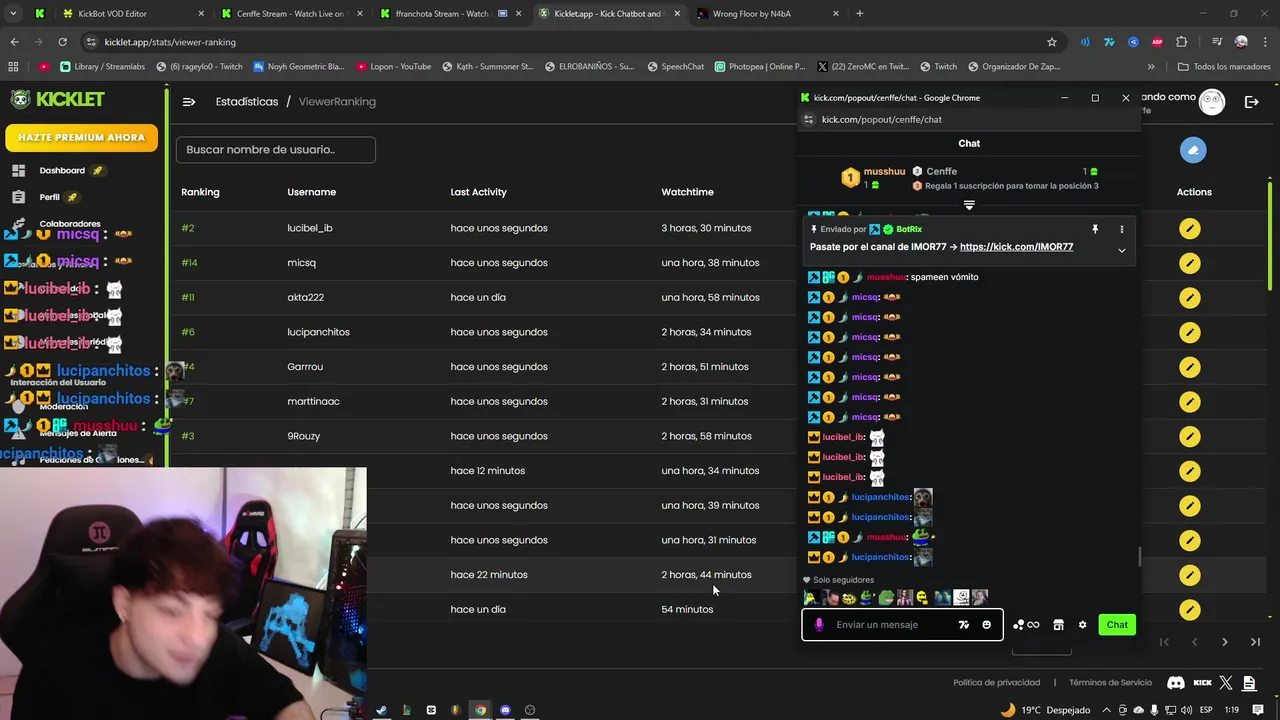Go to the last ranking page
Screen dimensions: 1280x720
pyautogui.click(x=1256, y=642)
